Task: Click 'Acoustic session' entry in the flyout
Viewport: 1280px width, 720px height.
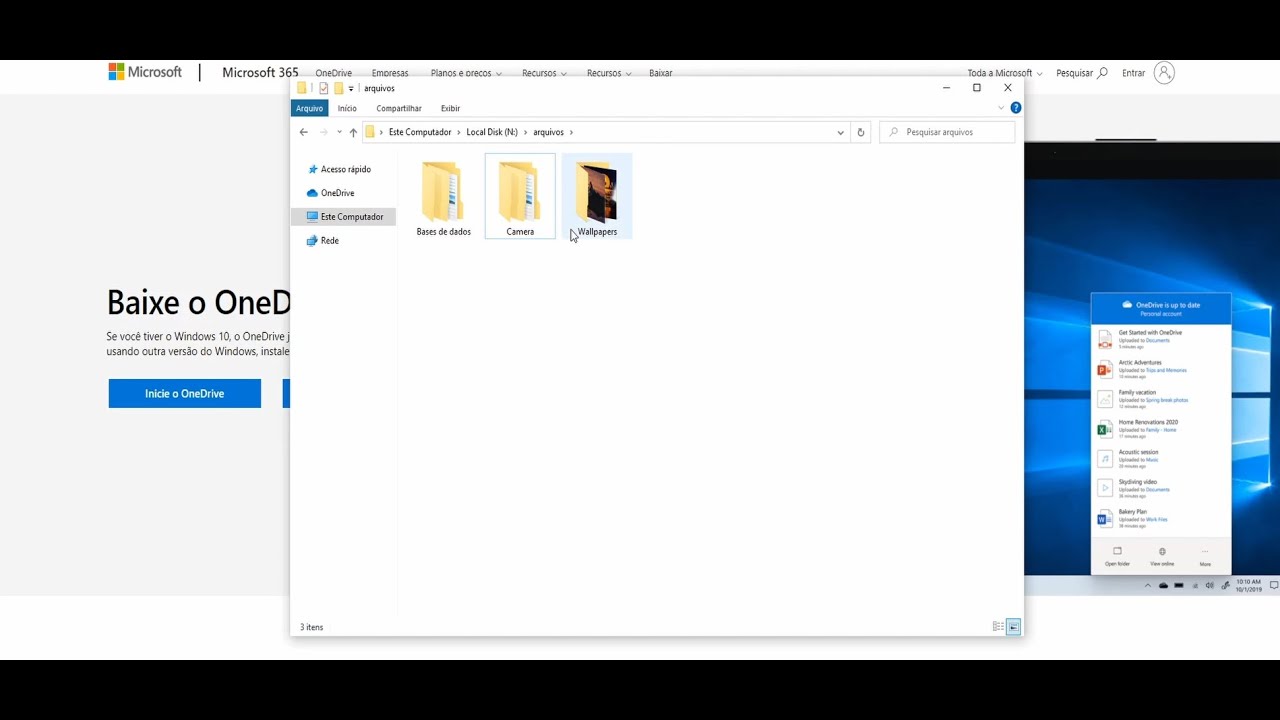Action: coord(1138,452)
